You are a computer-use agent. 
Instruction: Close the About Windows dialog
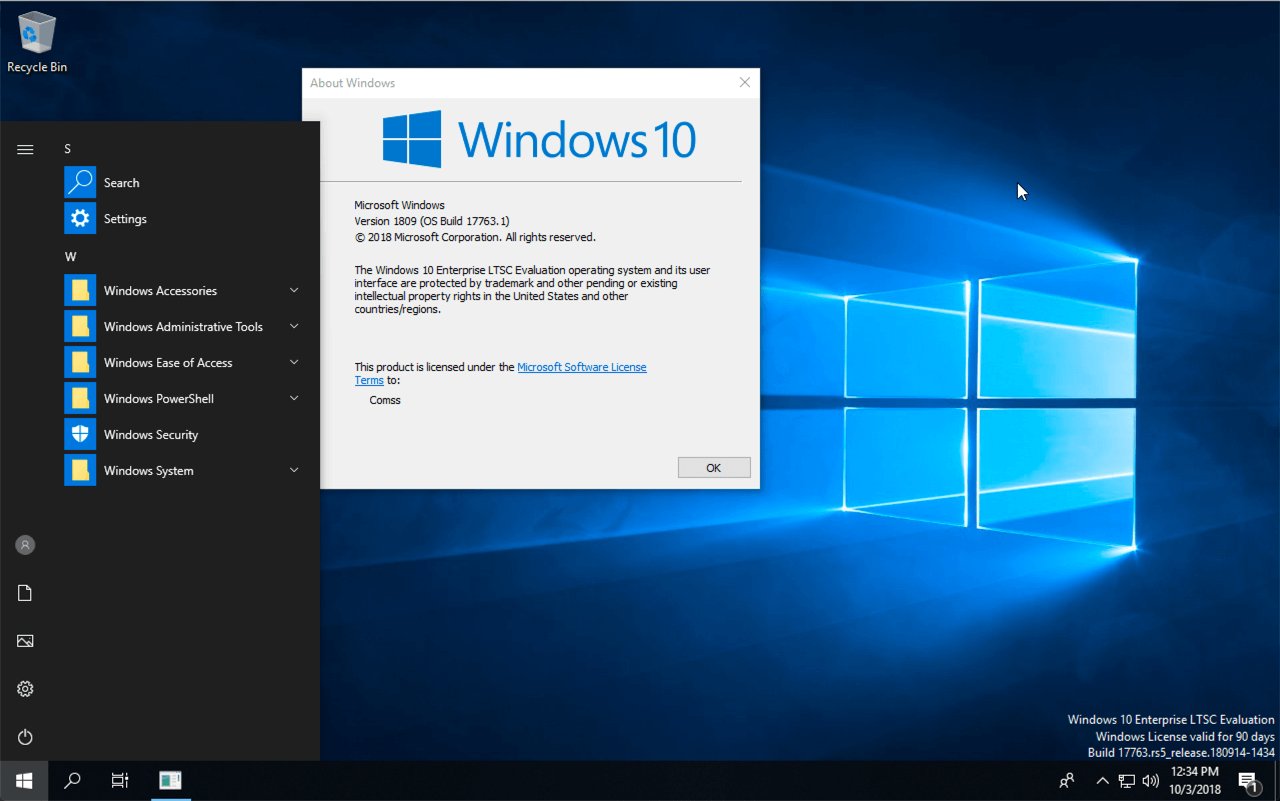click(x=744, y=83)
